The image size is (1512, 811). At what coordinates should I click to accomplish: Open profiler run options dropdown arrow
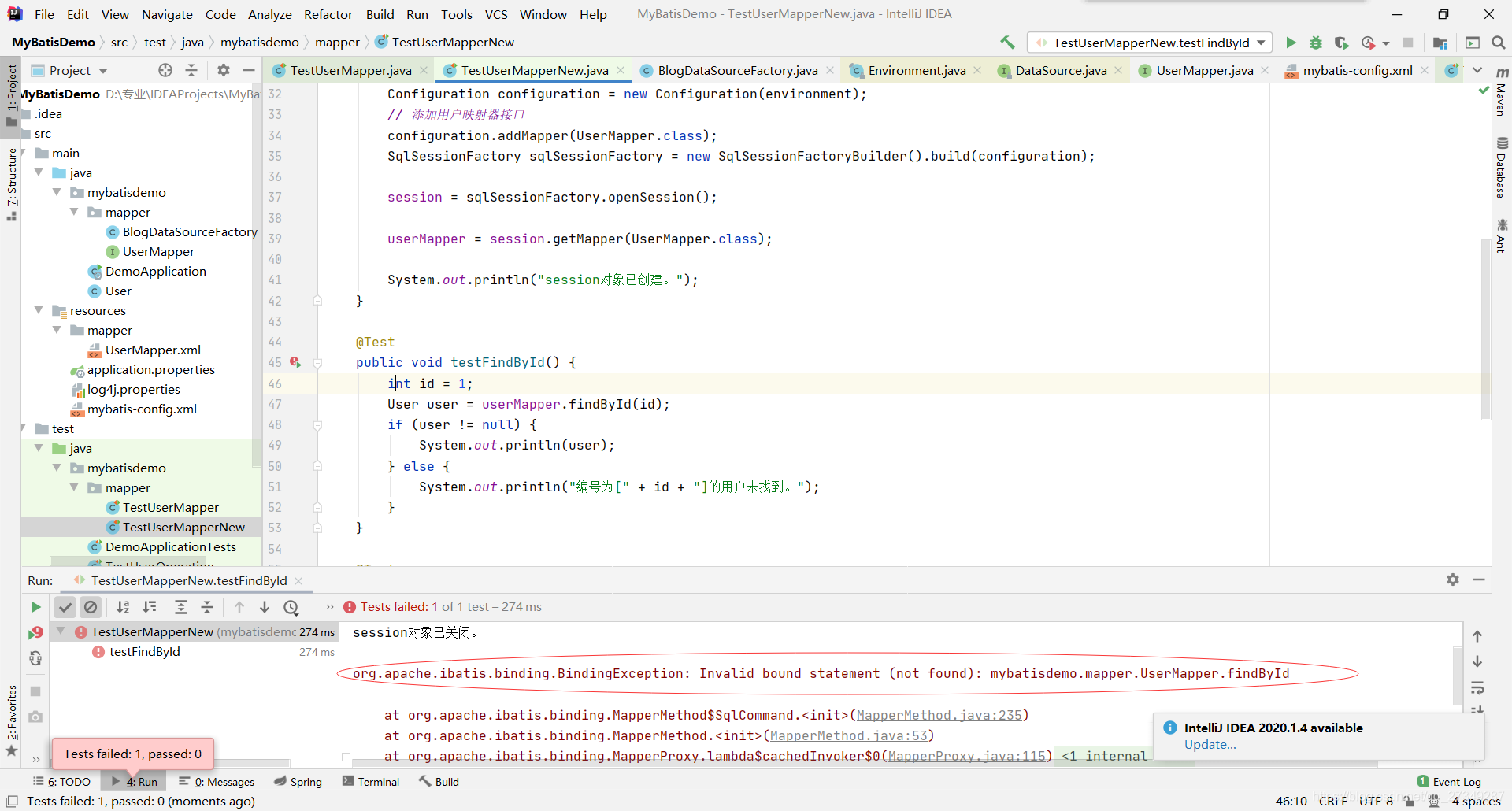coord(1386,43)
